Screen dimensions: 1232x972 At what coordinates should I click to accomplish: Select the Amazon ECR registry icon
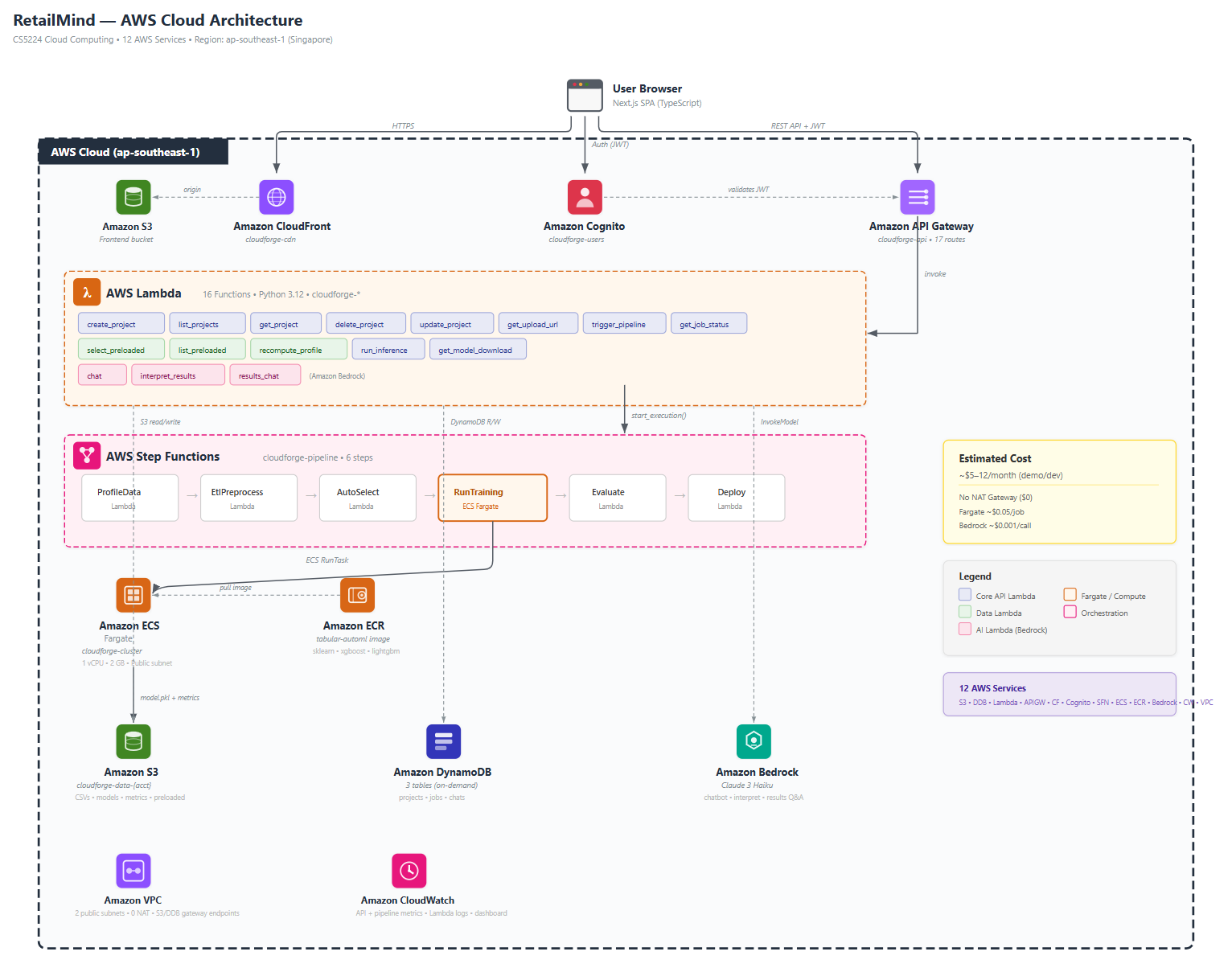click(357, 595)
